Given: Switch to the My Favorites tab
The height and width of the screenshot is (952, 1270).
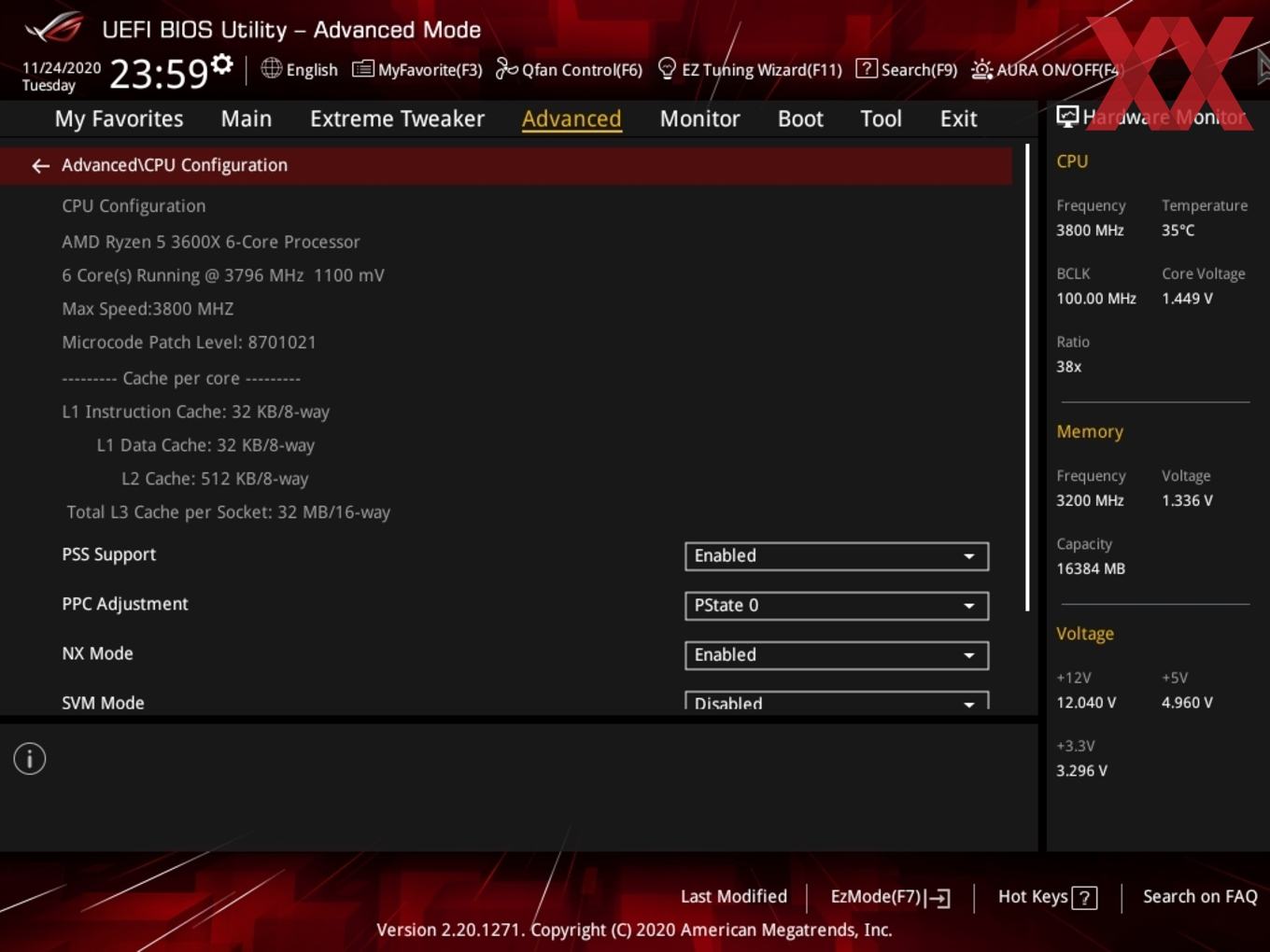Looking at the screenshot, I should pos(119,119).
